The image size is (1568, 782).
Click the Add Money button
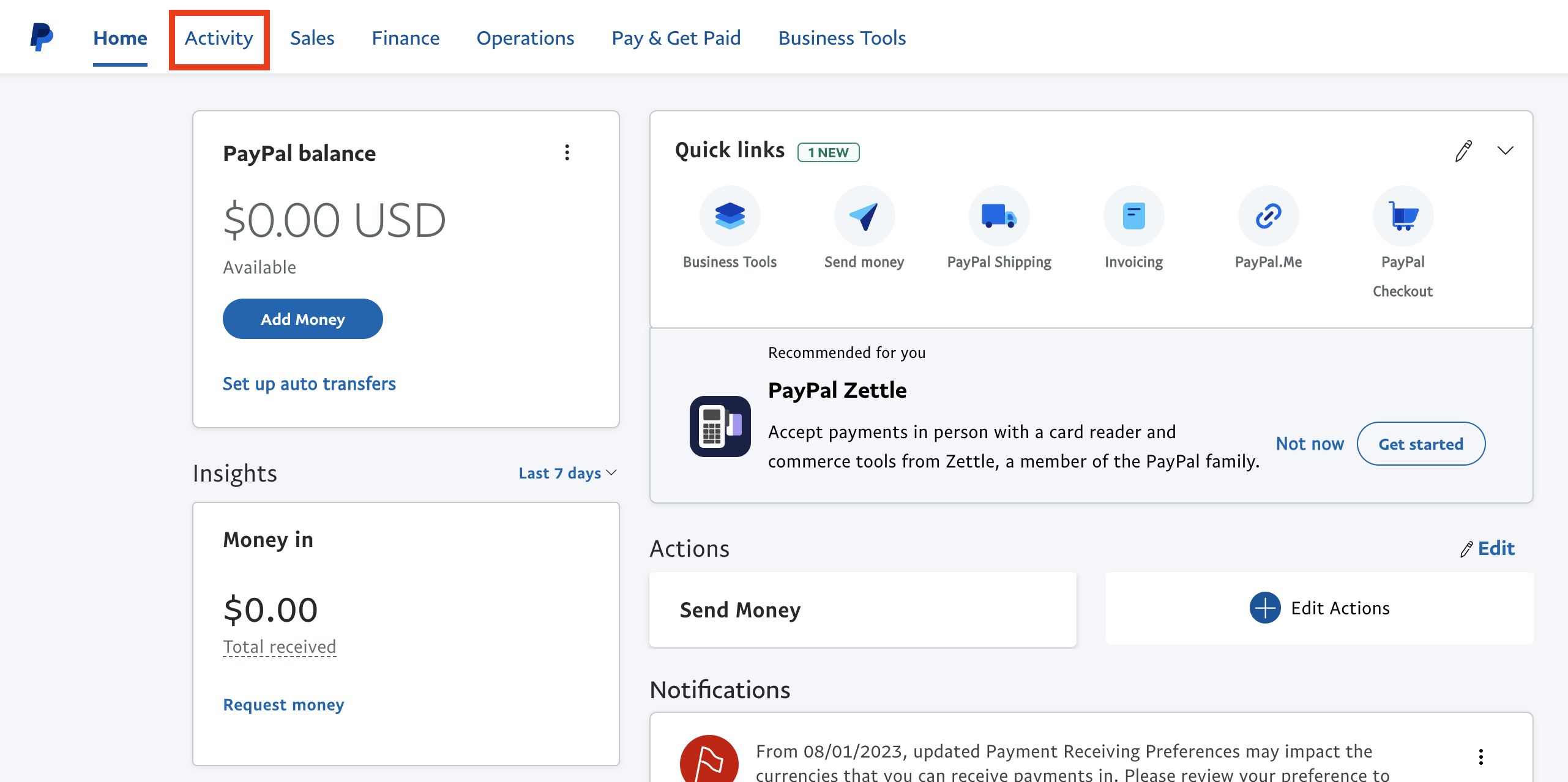pyautogui.click(x=302, y=319)
